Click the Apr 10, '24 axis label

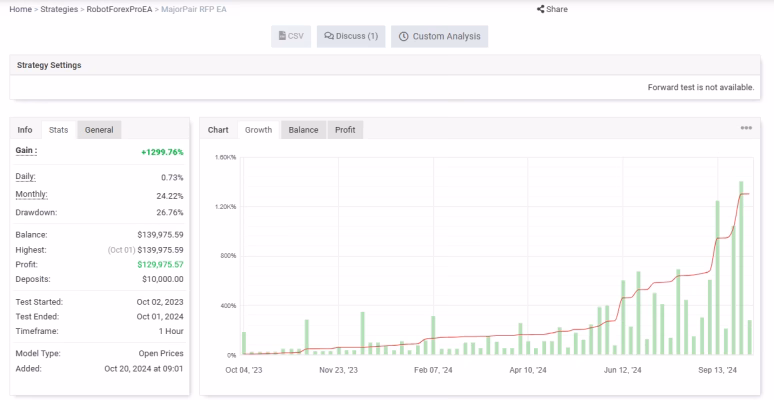click(528, 370)
